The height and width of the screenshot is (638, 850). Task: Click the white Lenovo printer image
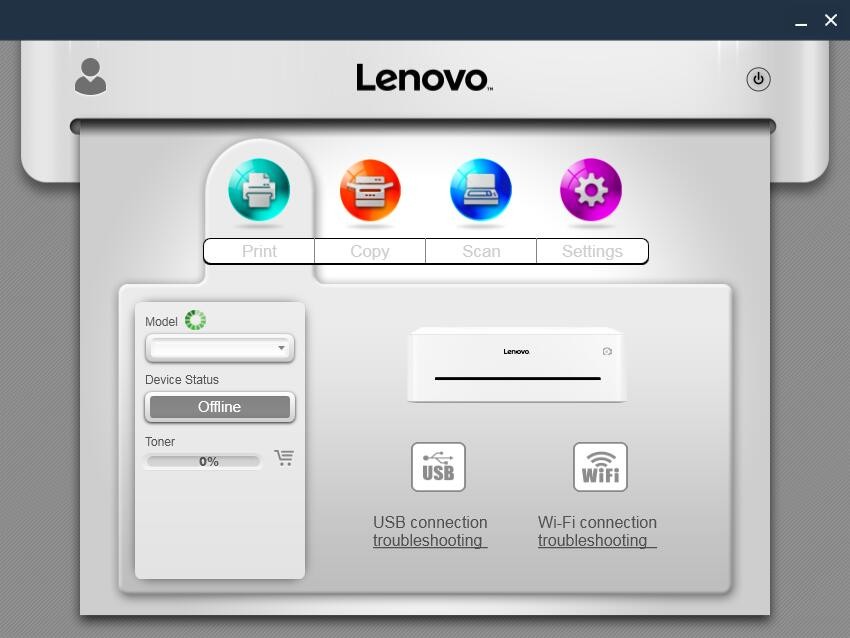click(x=516, y=365)
